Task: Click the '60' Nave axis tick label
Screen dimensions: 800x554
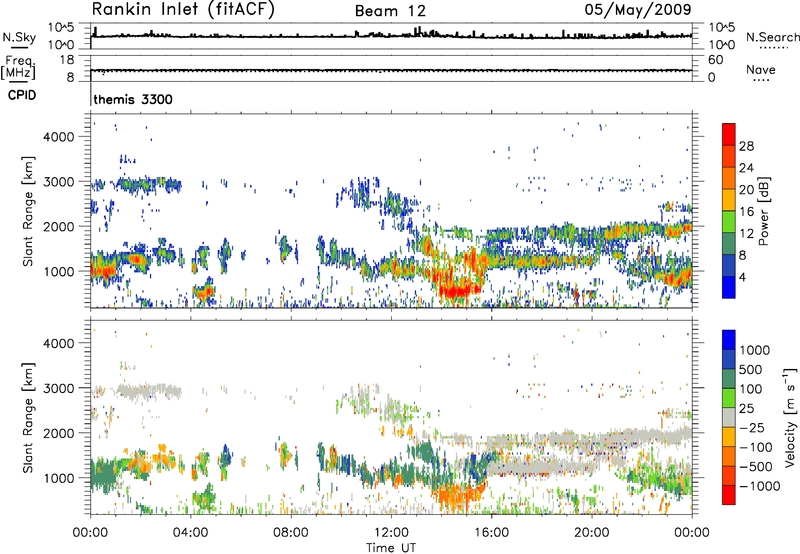Action: (715, 60)
